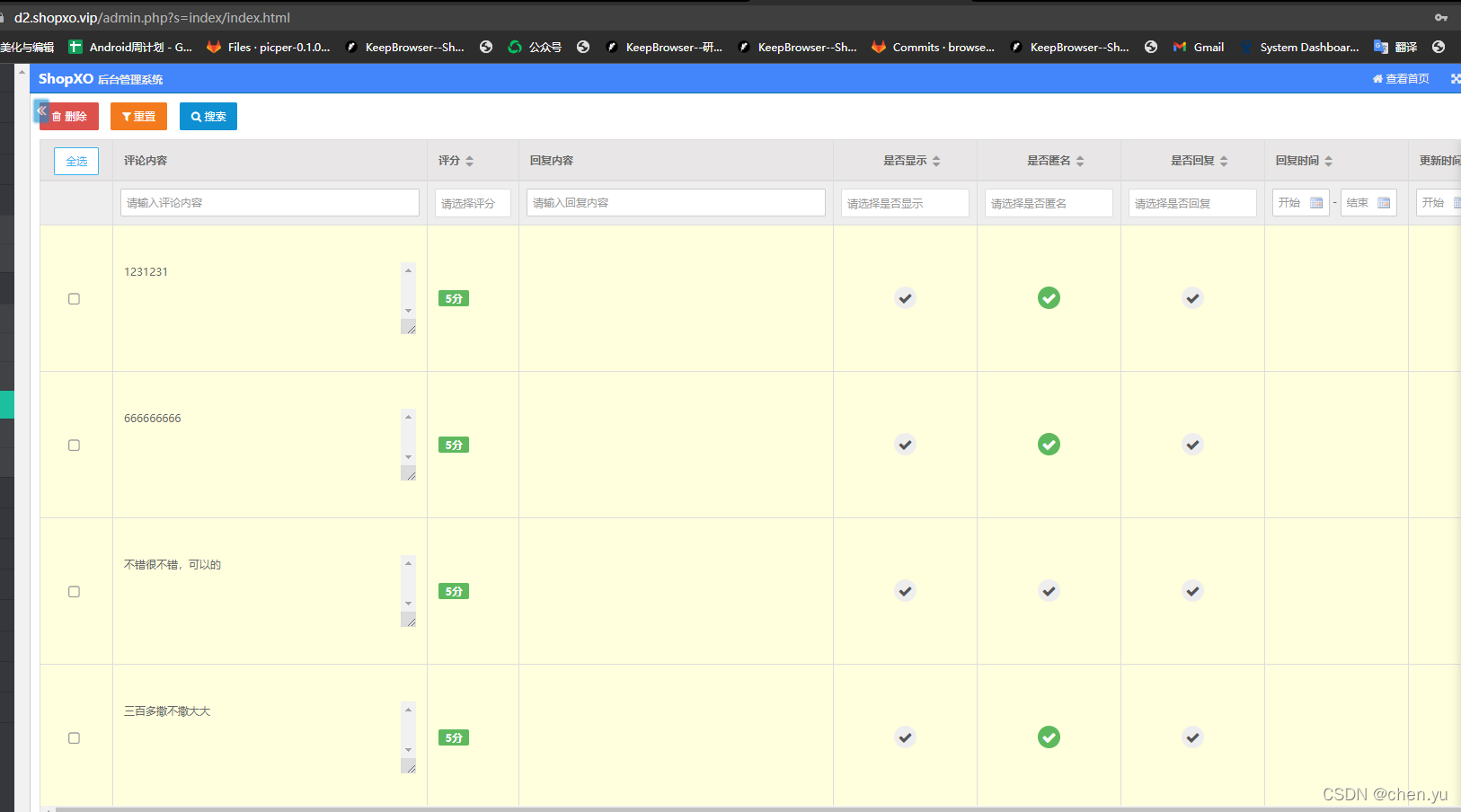The width and height of the screenshot is (1461, 812).
Task: Click 5分 rating badge in row 不错很不错，可以的
Action: tap(454, 591)
